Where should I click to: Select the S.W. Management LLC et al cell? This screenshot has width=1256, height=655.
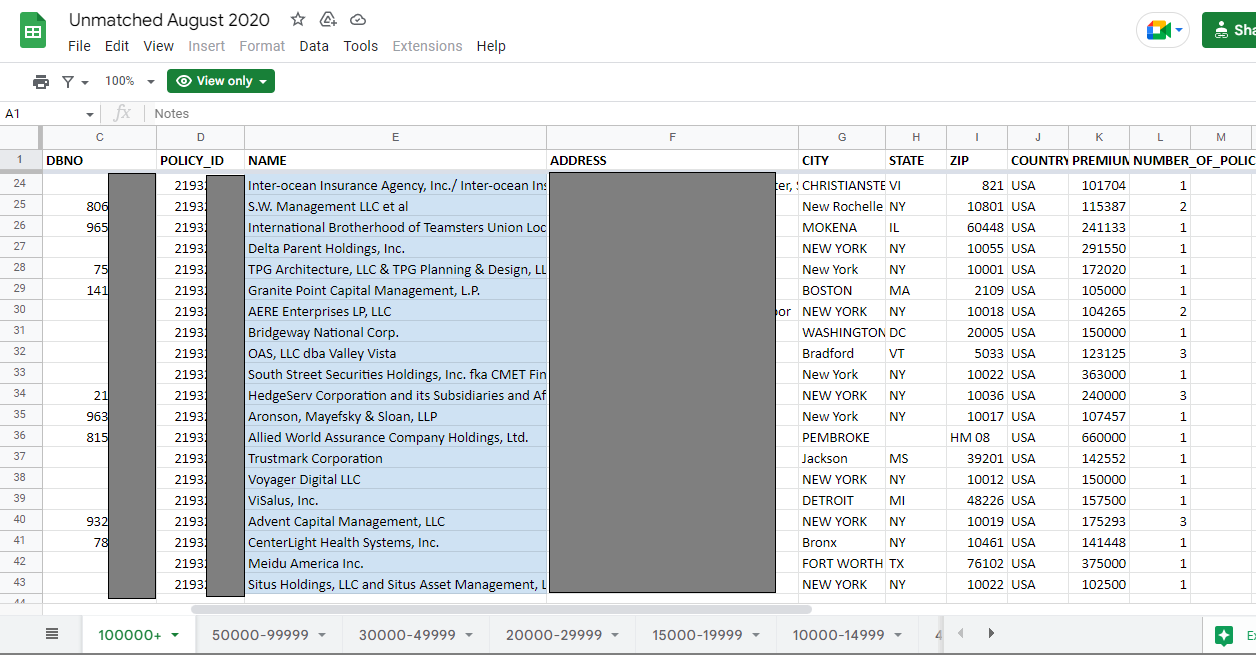(x=395, y=206)
